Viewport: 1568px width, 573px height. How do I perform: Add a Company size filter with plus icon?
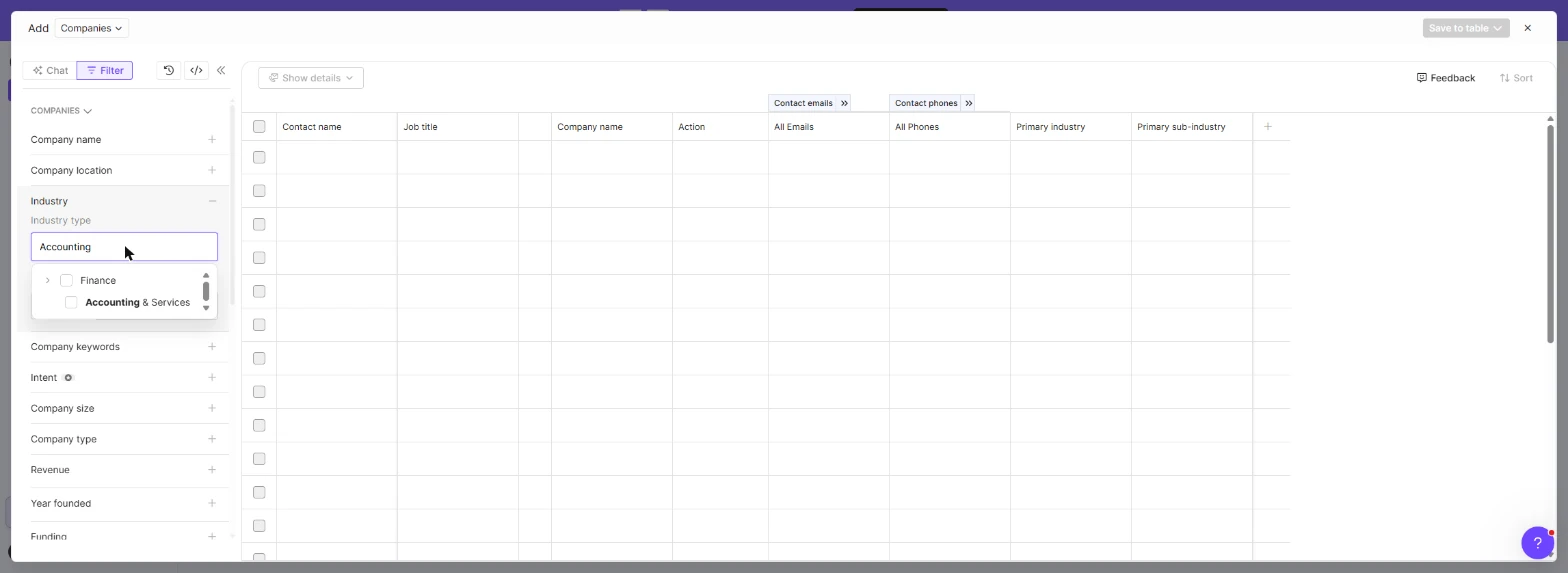(x=212, y=408)
